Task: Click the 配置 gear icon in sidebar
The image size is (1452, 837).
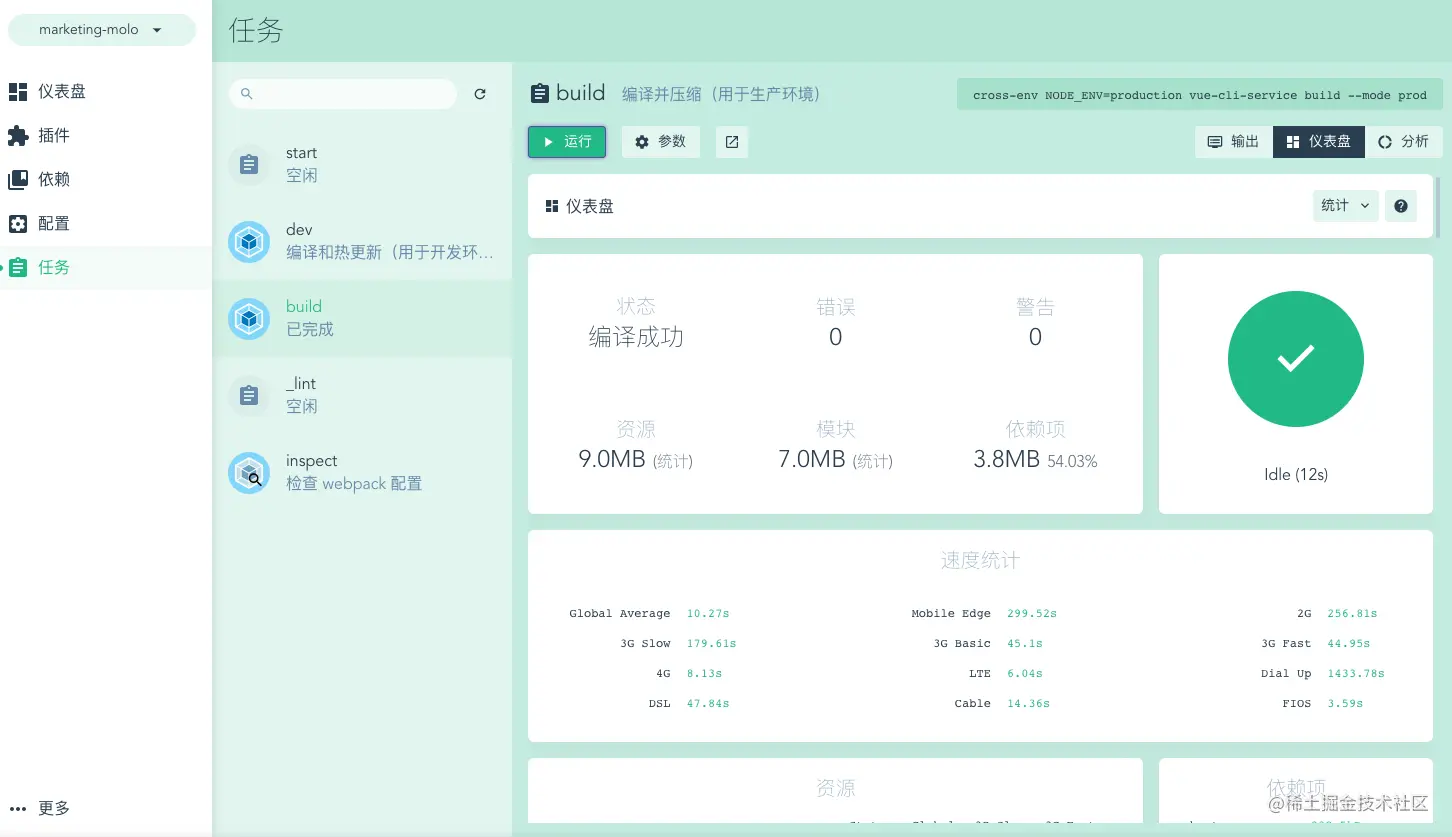Action: tap(18, 224)
